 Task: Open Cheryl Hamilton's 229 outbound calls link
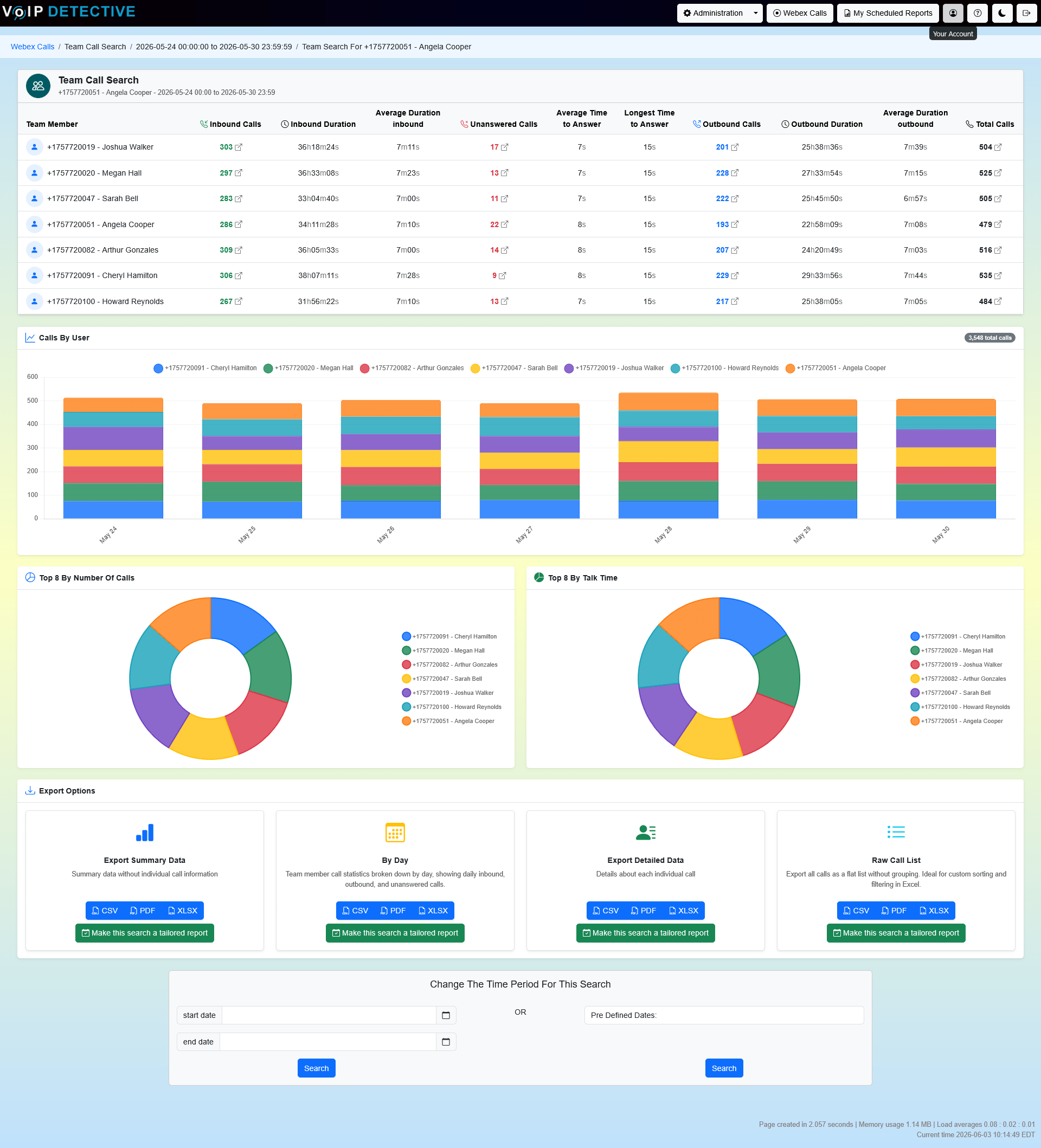click(727, 275)
